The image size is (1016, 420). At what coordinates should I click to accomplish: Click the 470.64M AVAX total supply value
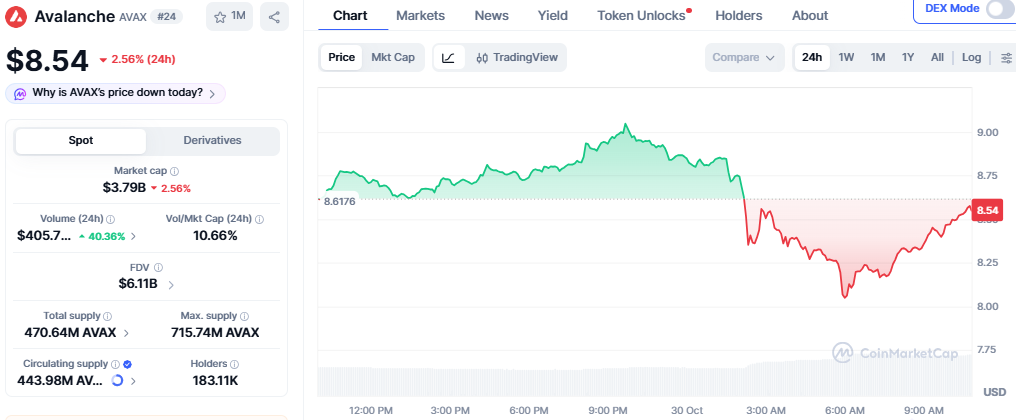(70, 333)
